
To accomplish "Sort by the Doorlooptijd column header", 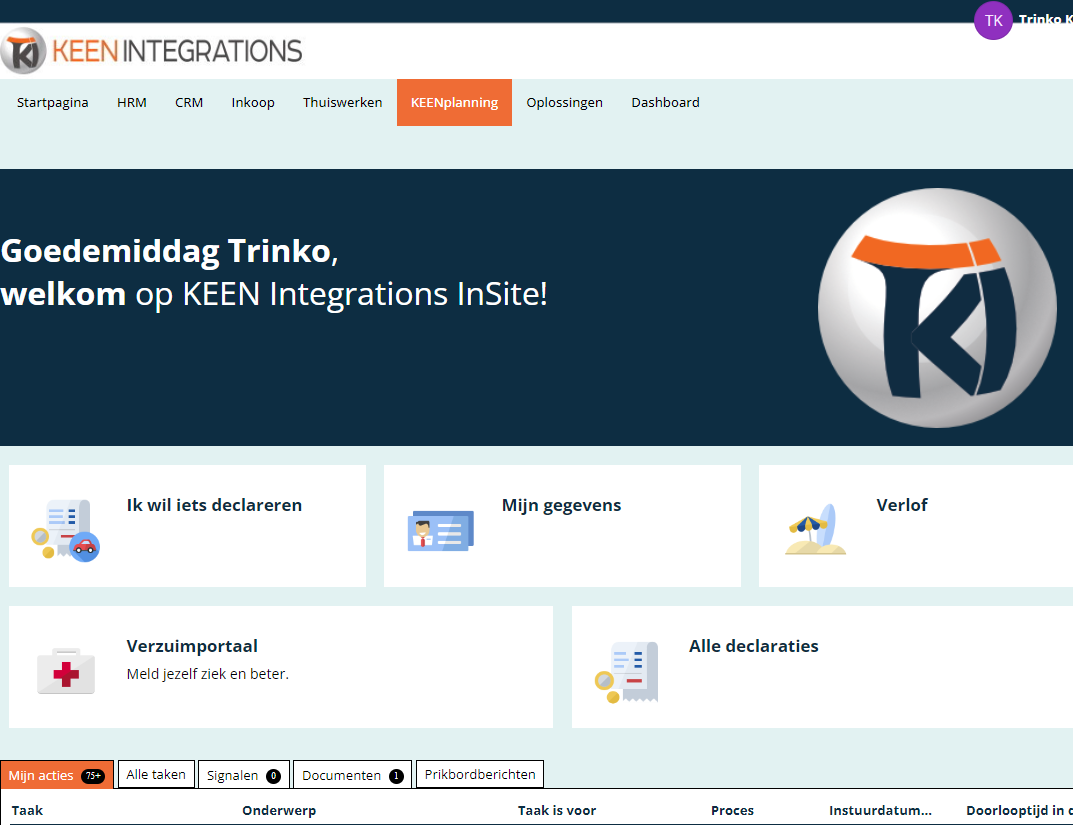I will click(1019, 811).
